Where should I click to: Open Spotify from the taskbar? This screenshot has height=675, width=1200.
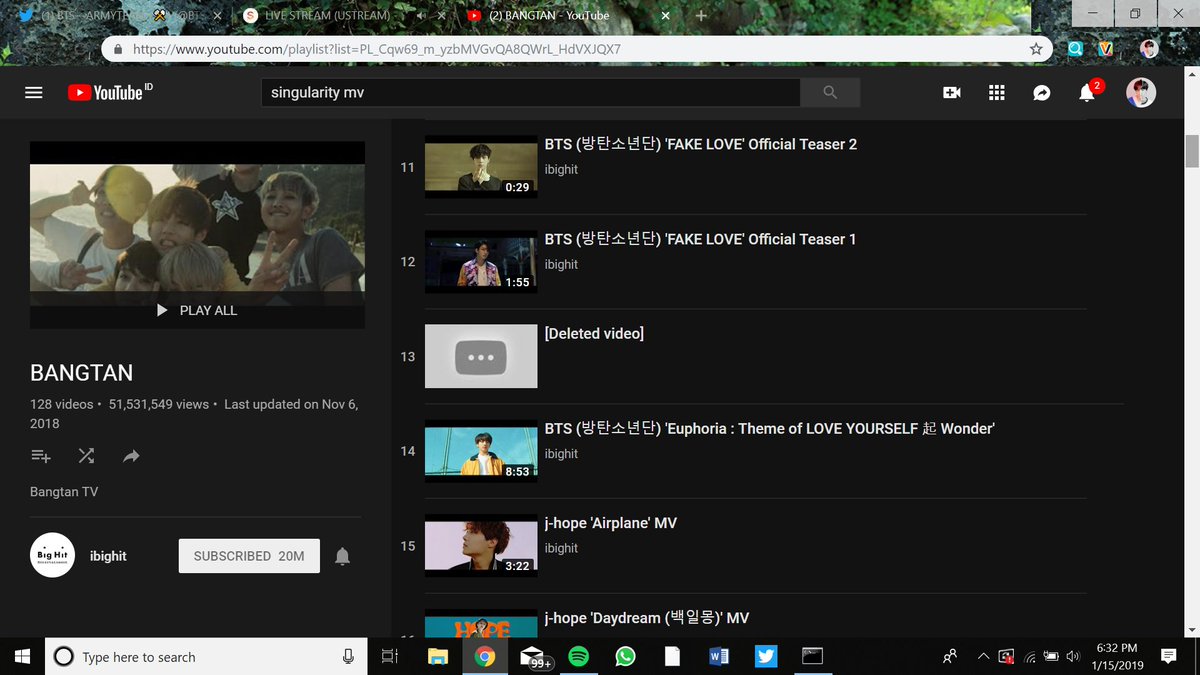[578, 656]
